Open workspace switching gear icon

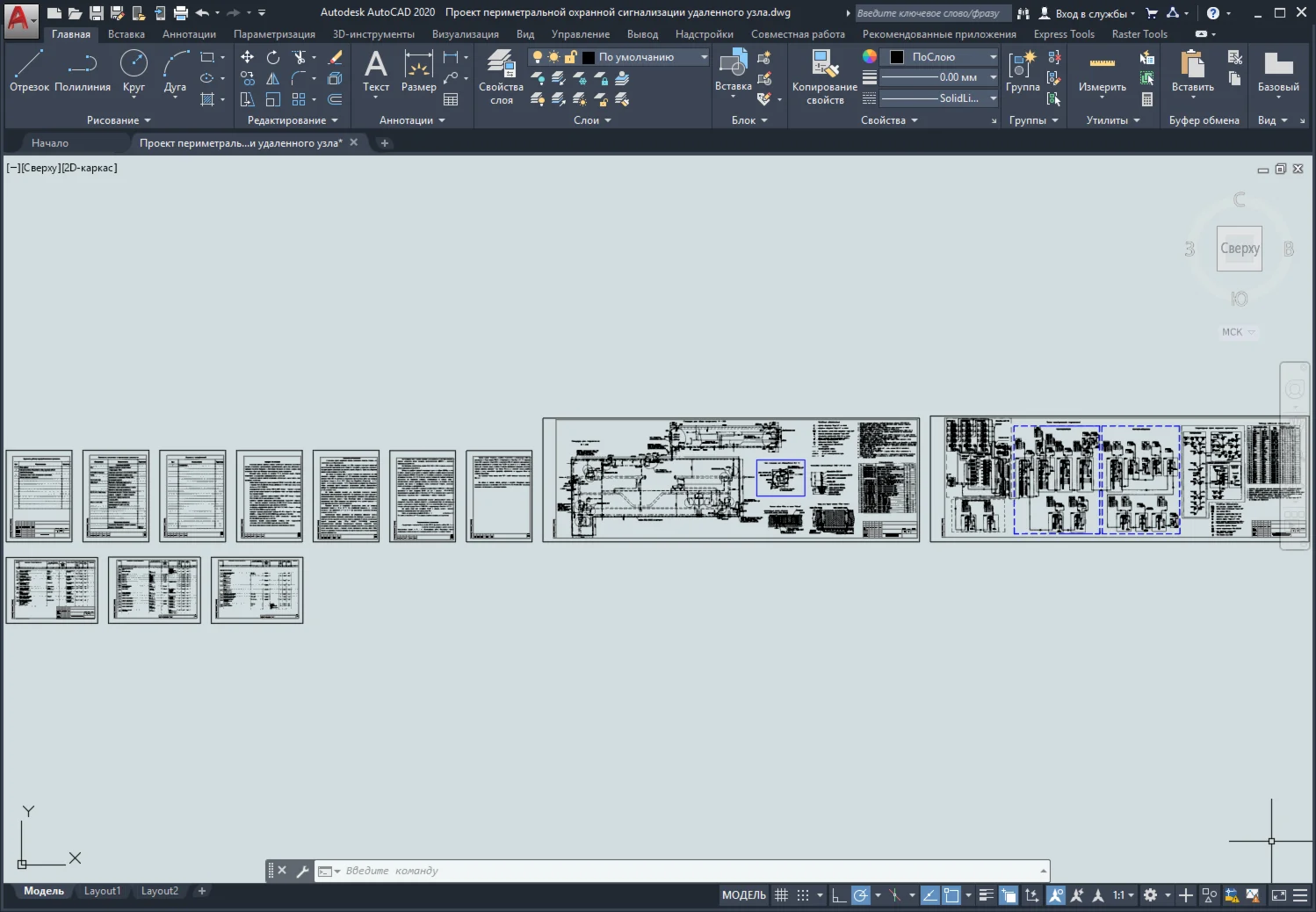pos(1150,895)
